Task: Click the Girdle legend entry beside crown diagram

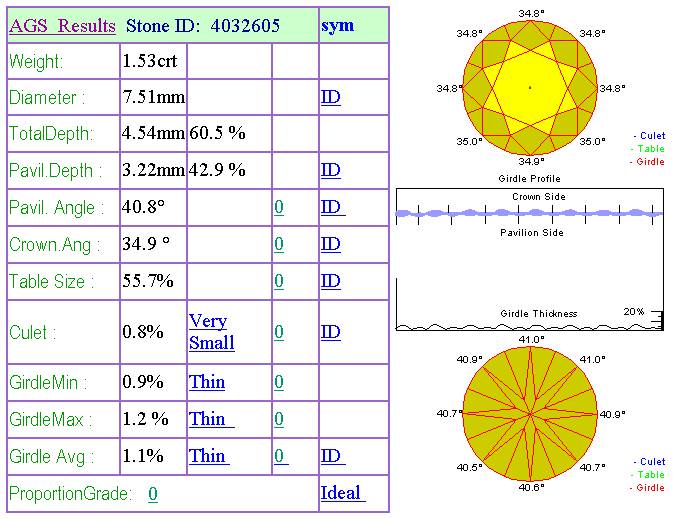Action: (647, 162)
